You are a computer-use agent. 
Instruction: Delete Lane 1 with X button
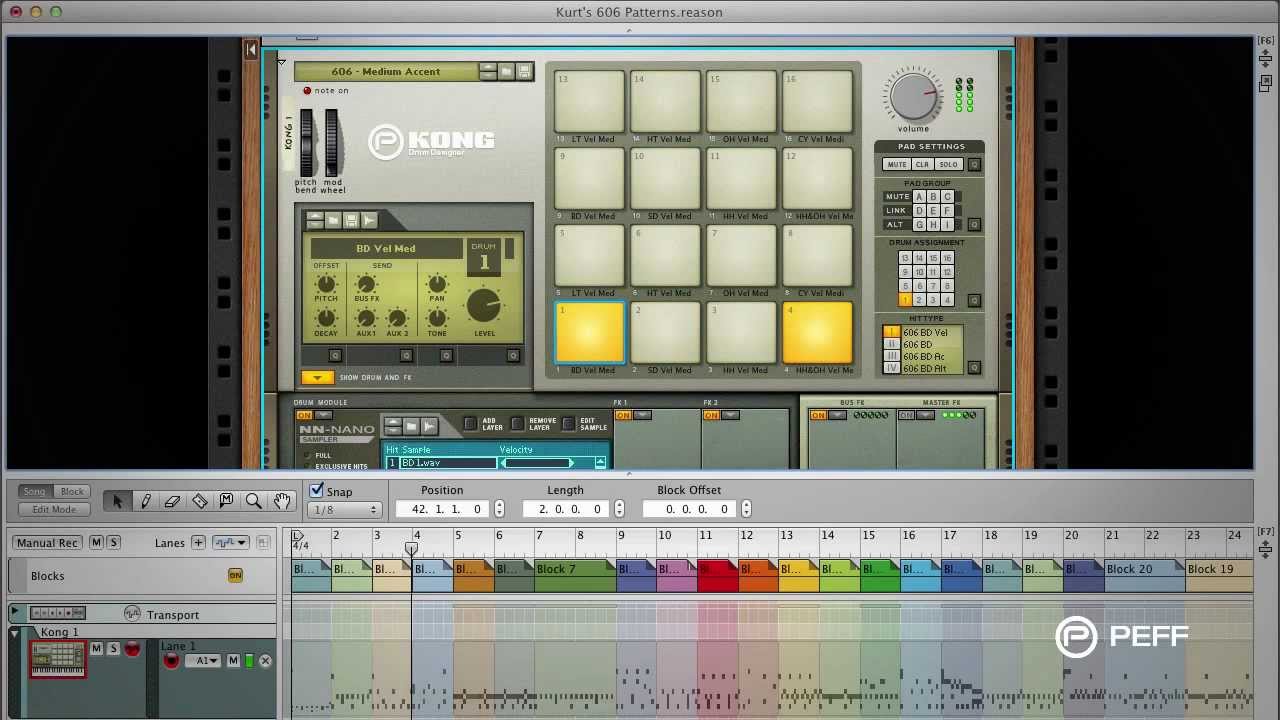pyautogui.click(x=265, y=661)
